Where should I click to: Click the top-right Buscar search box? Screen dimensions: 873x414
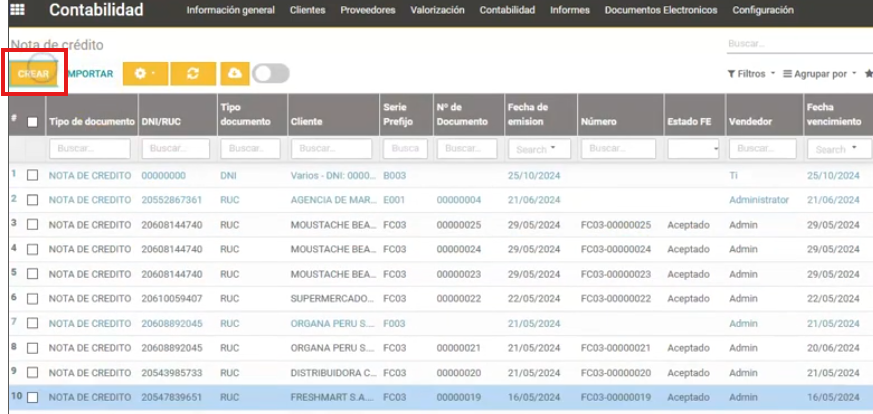click(x=798, y=44)
